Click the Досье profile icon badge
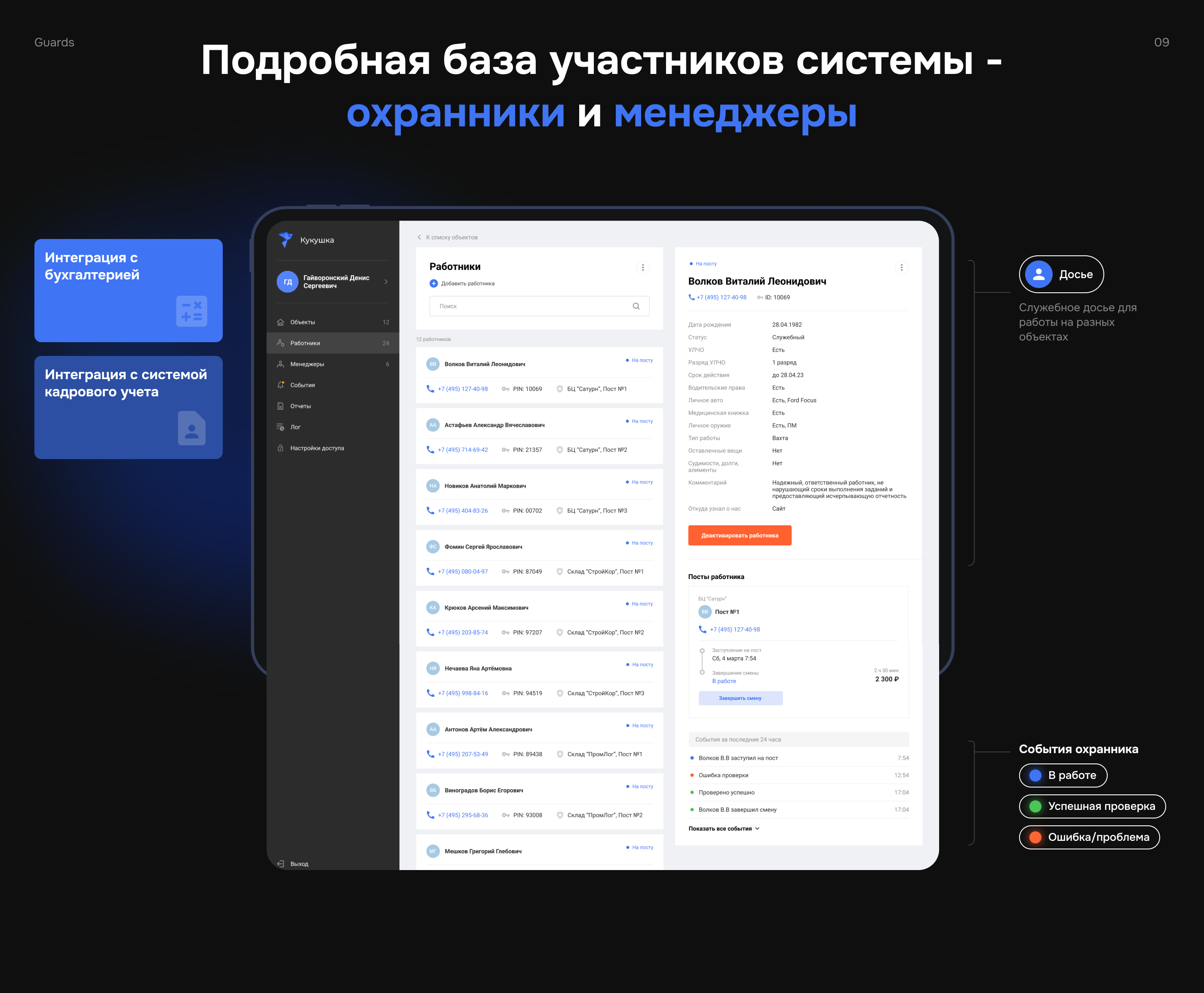Viewport: 1204px width, 993px height. (x=1038, y=275)
